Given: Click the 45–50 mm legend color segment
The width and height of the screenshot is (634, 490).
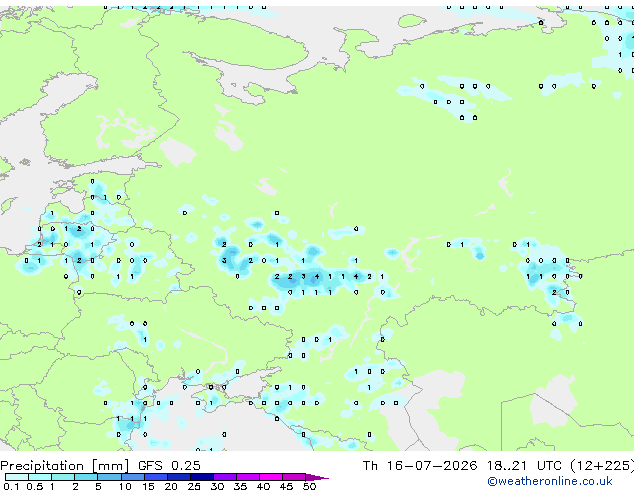Looking at the screenshot, I should click(294, 477).
